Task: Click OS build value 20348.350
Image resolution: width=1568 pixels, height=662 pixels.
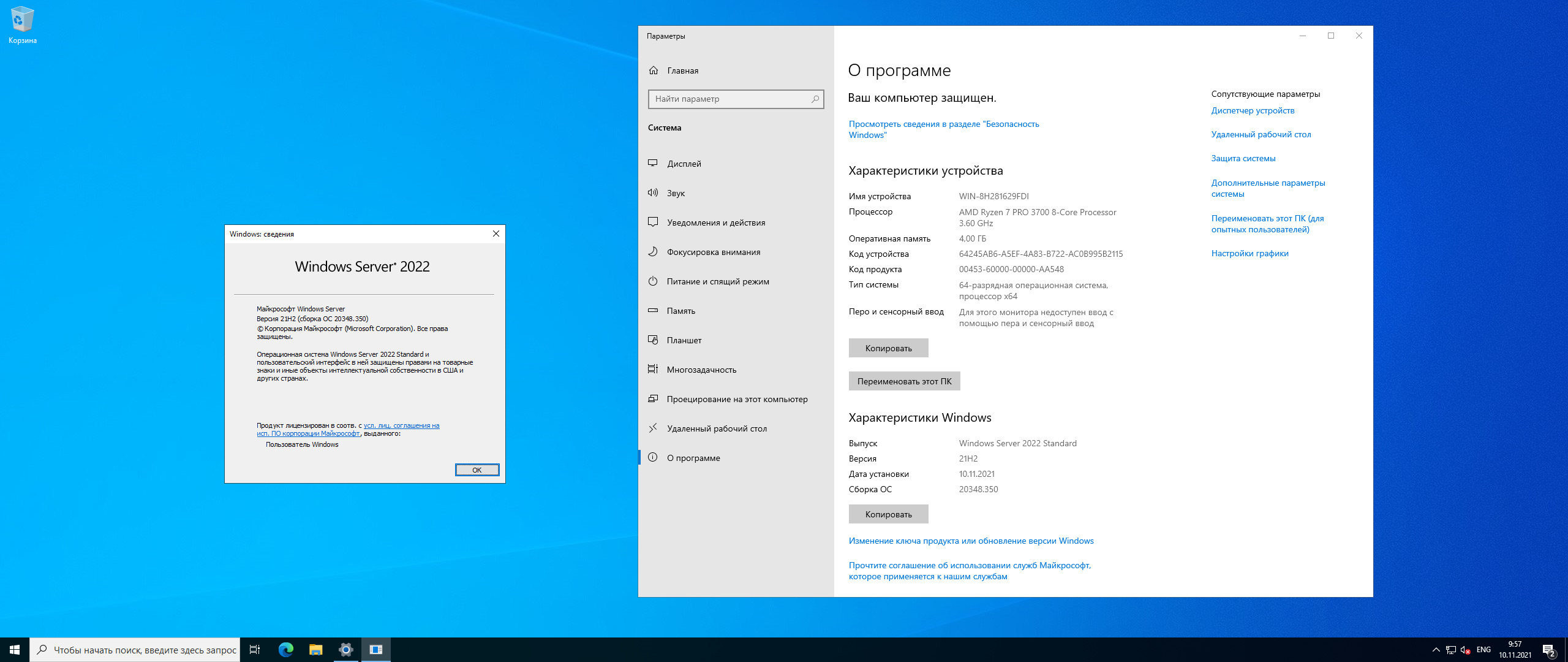Action: tap(978, 489)
